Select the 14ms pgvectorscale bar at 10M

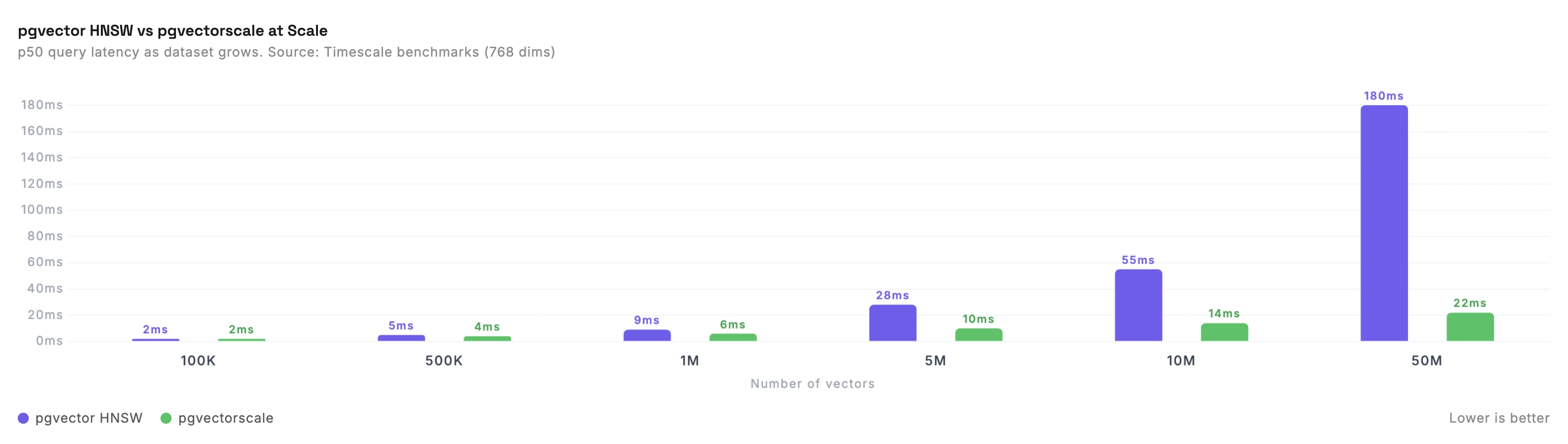click(x=1224, y=332)
